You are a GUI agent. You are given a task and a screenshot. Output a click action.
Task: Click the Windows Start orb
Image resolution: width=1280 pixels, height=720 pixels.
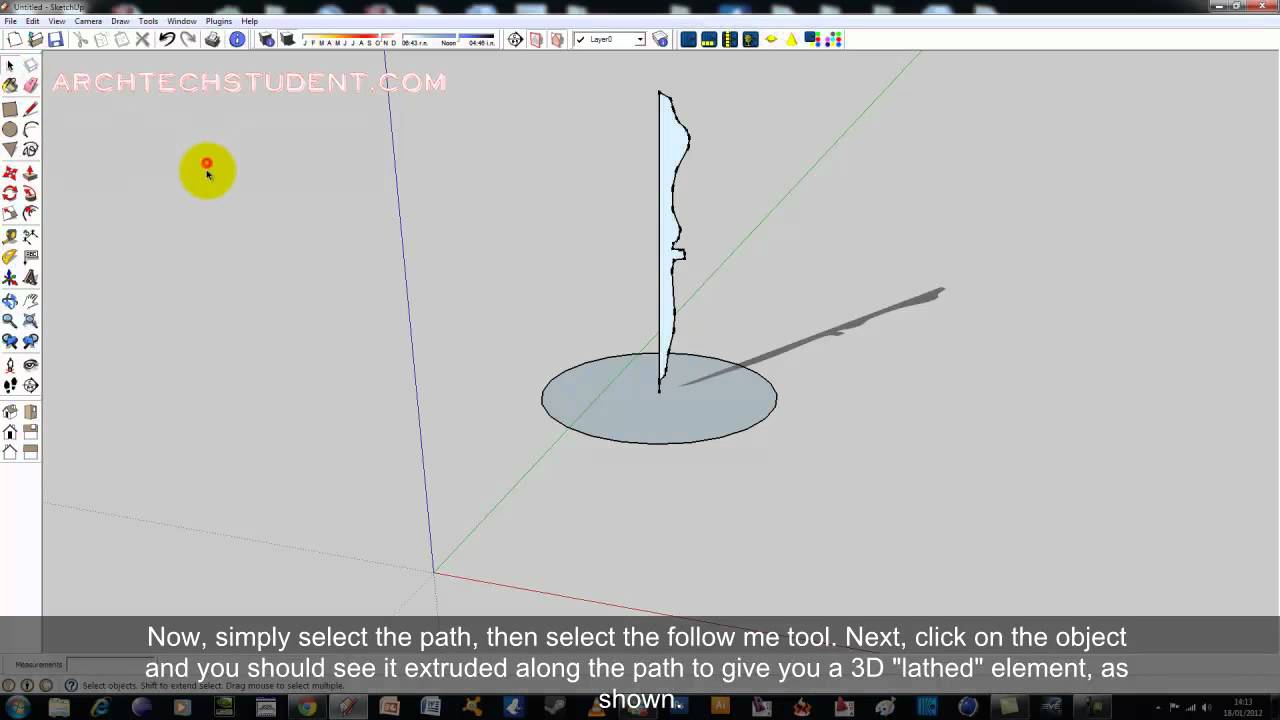tap(18, 707)
